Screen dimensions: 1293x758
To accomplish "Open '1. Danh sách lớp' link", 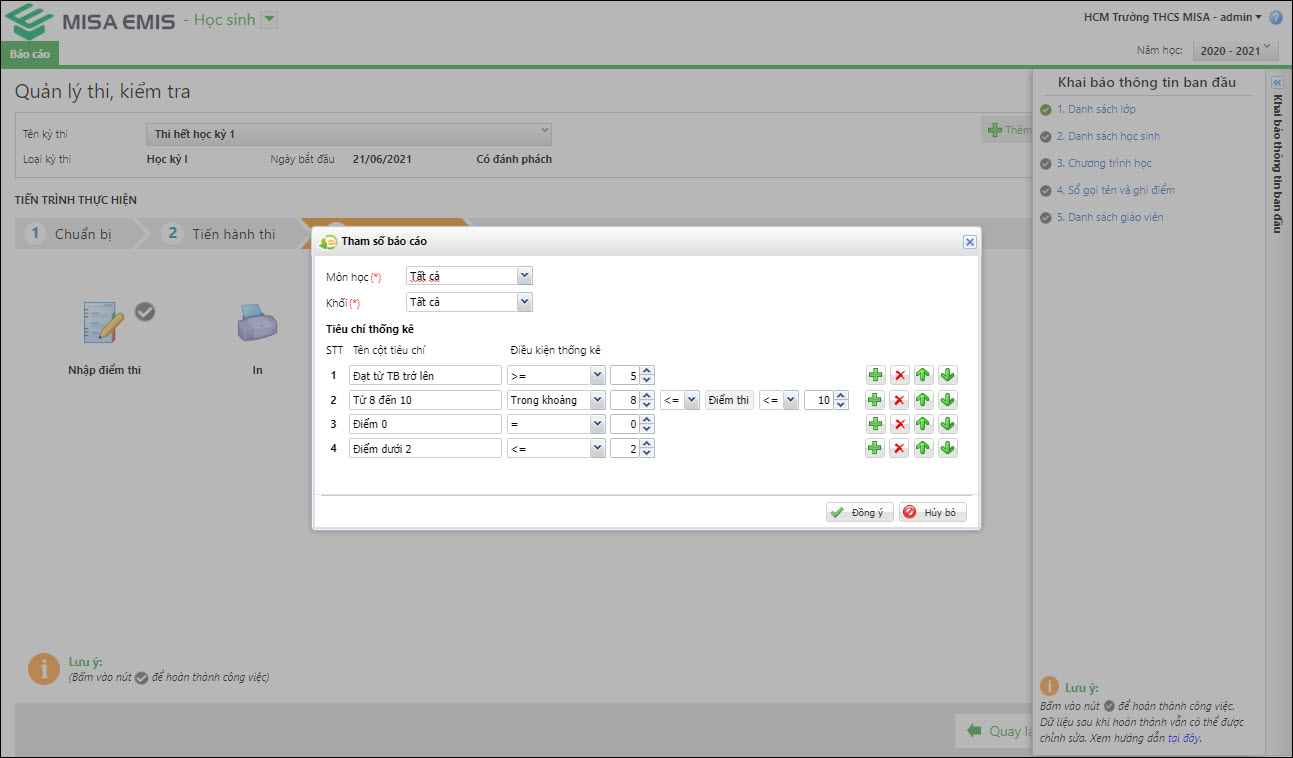I will pyautogui.click(x=1095, y=109).
